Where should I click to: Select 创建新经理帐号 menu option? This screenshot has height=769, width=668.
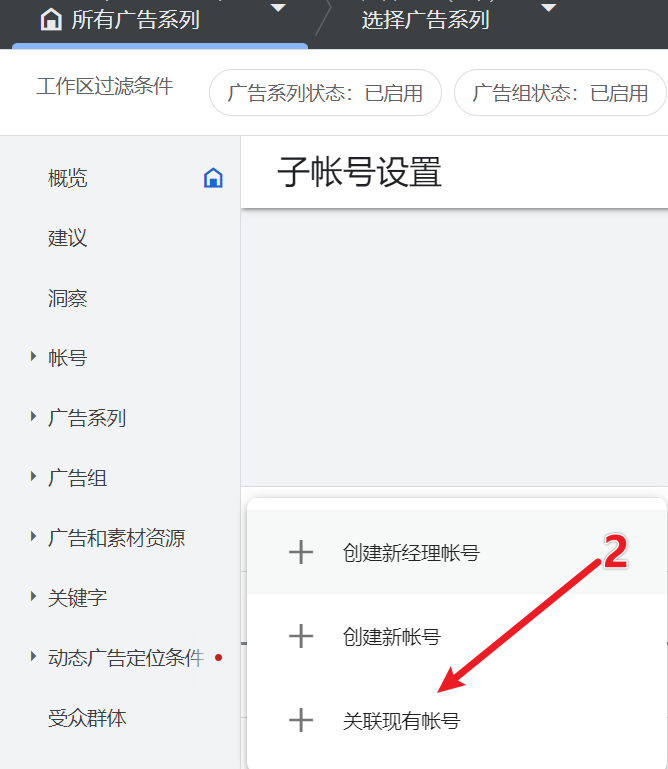tap(410, 552)
